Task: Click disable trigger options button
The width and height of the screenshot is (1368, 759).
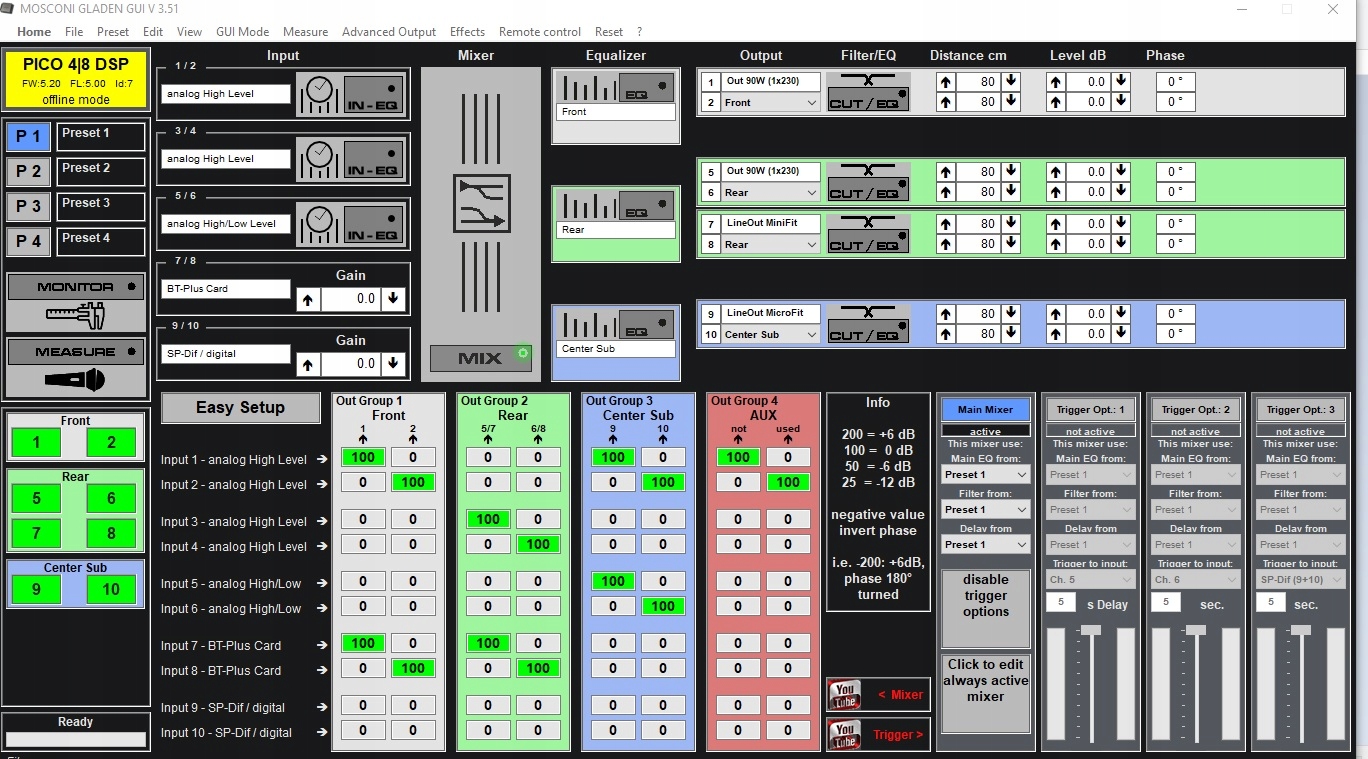Action: coord(985,596)
